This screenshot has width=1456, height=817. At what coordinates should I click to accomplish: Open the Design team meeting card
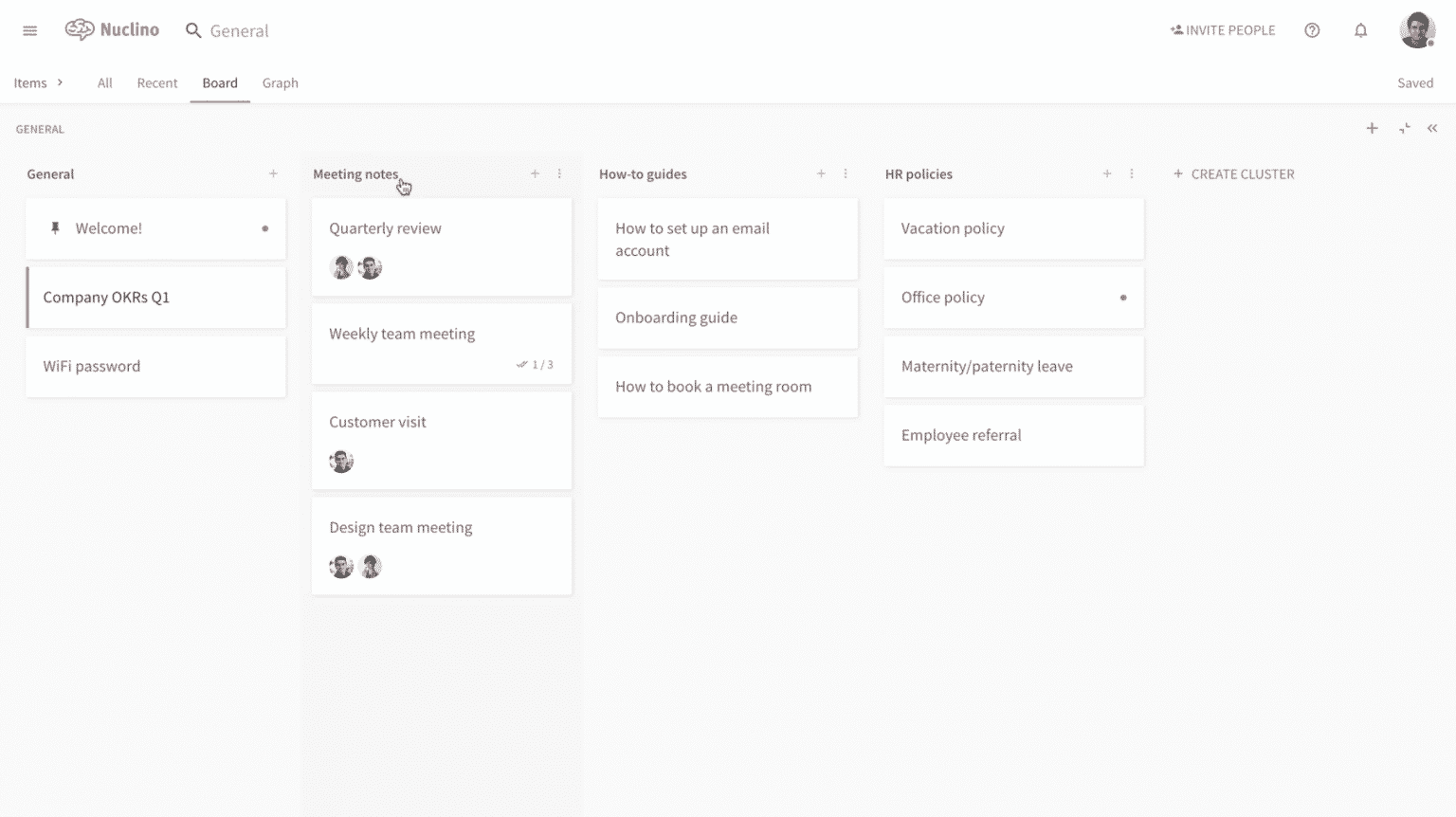(442, 546)
